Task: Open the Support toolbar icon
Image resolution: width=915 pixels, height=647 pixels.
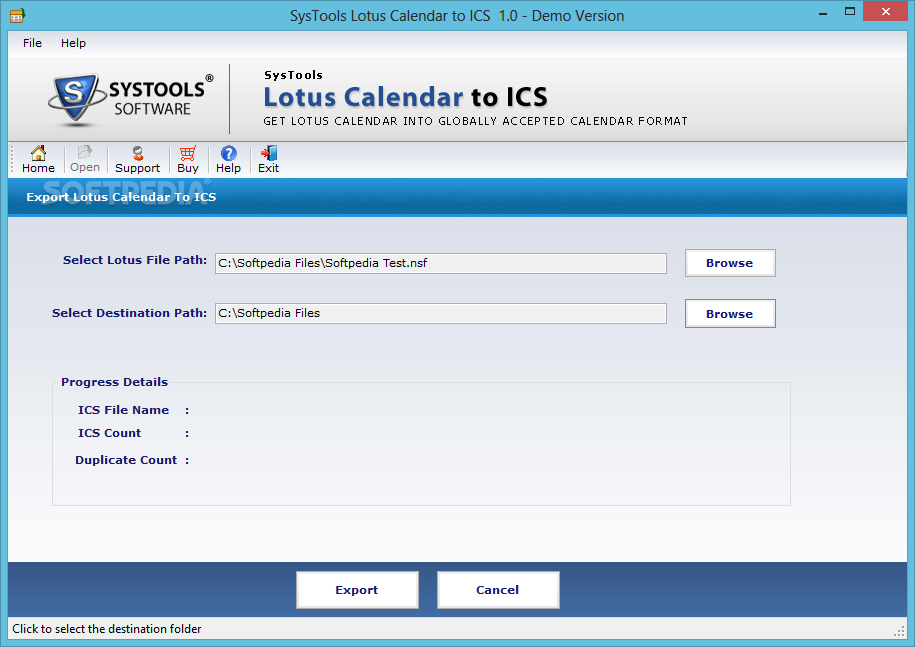Action: pos(137,159)
